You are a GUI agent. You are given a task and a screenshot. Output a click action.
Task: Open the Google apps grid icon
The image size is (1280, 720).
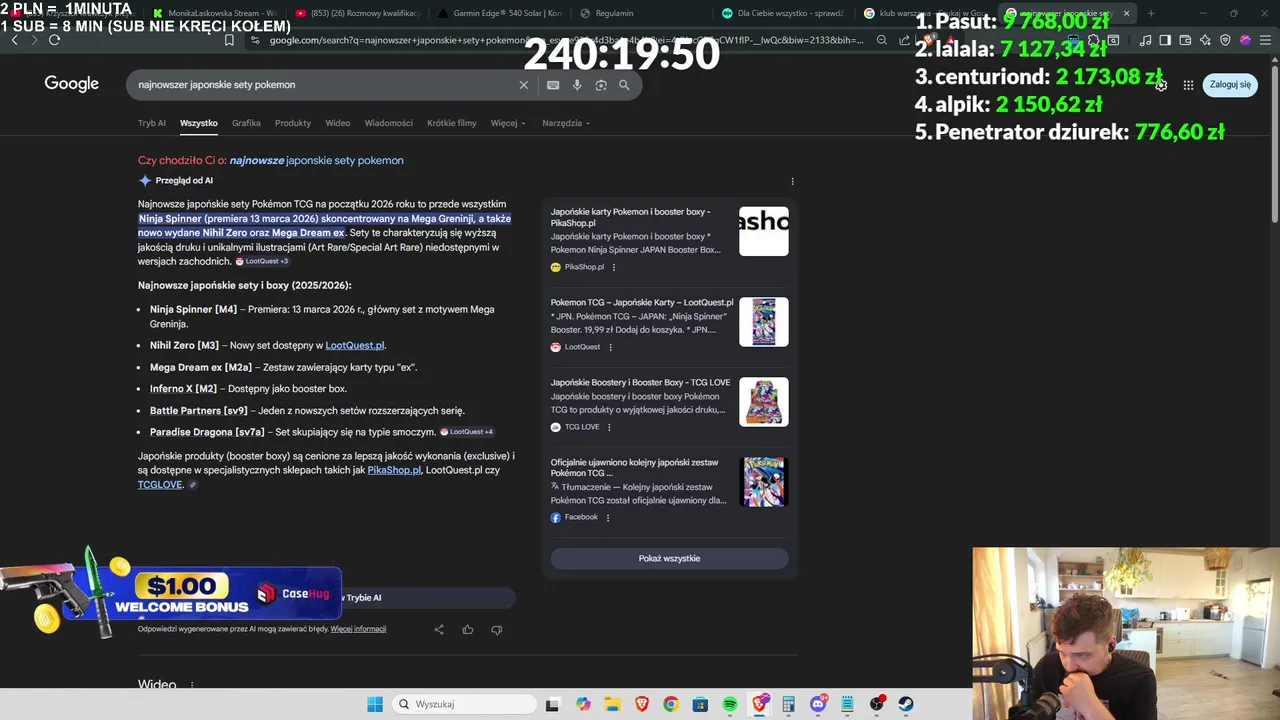click(x=1188, y=85)
